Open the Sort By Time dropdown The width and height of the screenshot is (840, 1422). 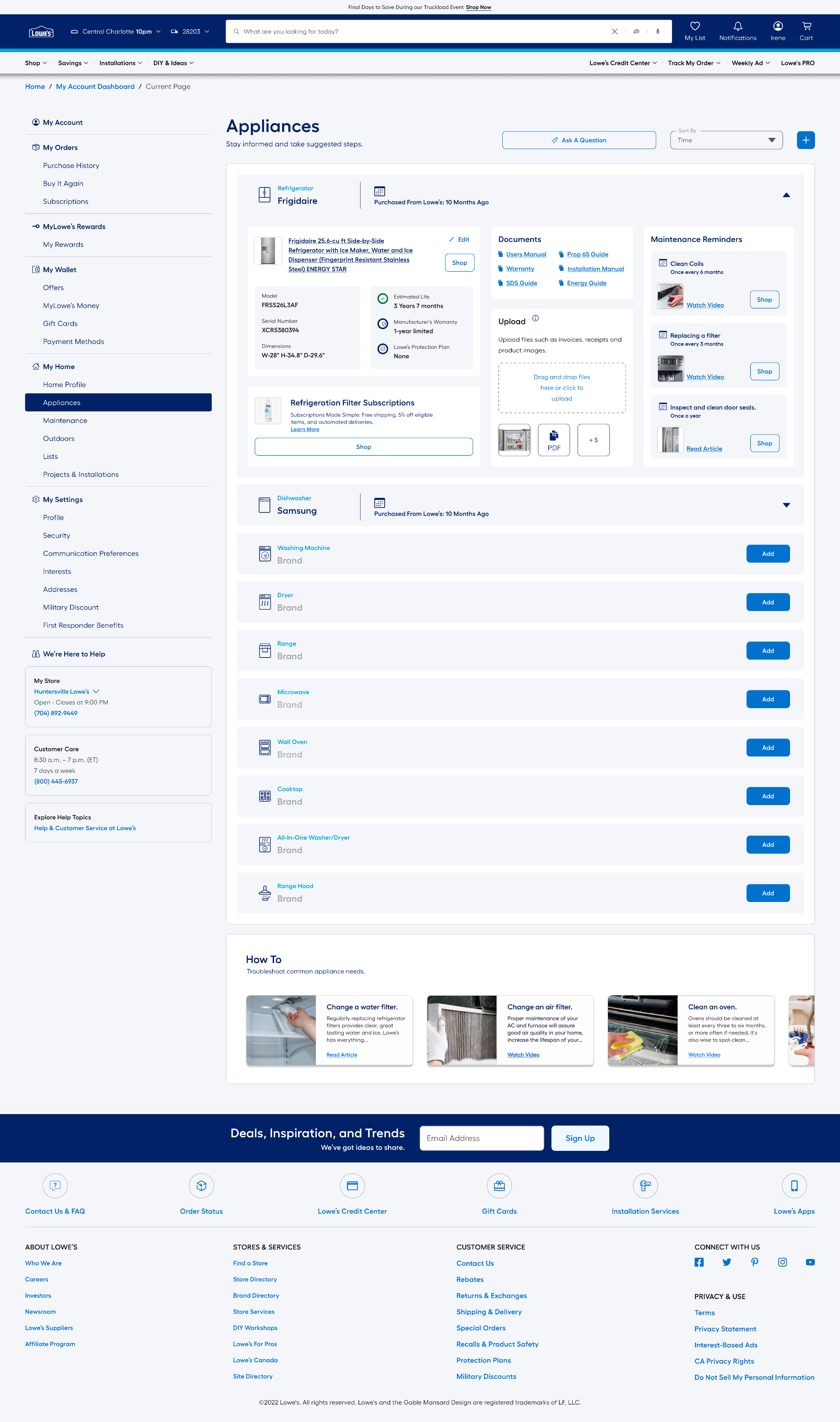coord(726,140)
